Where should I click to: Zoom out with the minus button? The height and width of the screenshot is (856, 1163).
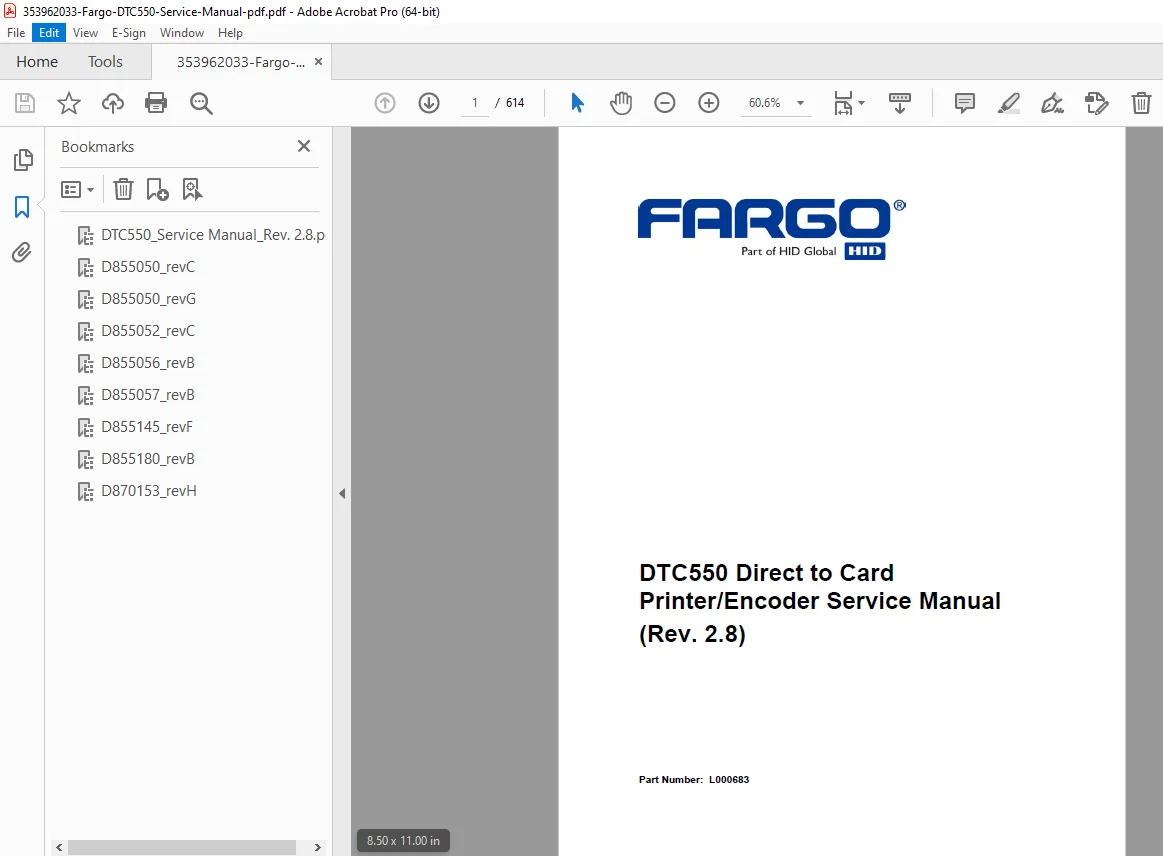tap(665, 103)
